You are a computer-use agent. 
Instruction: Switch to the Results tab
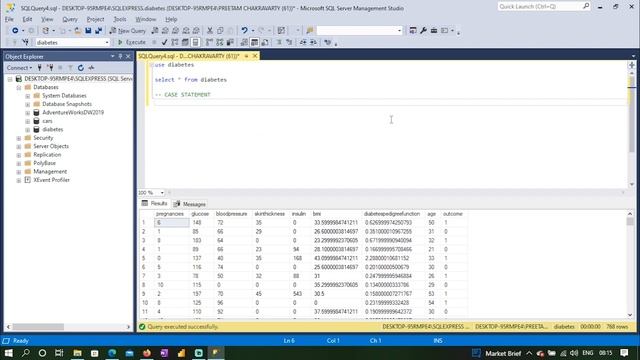(x=155, y=203)
